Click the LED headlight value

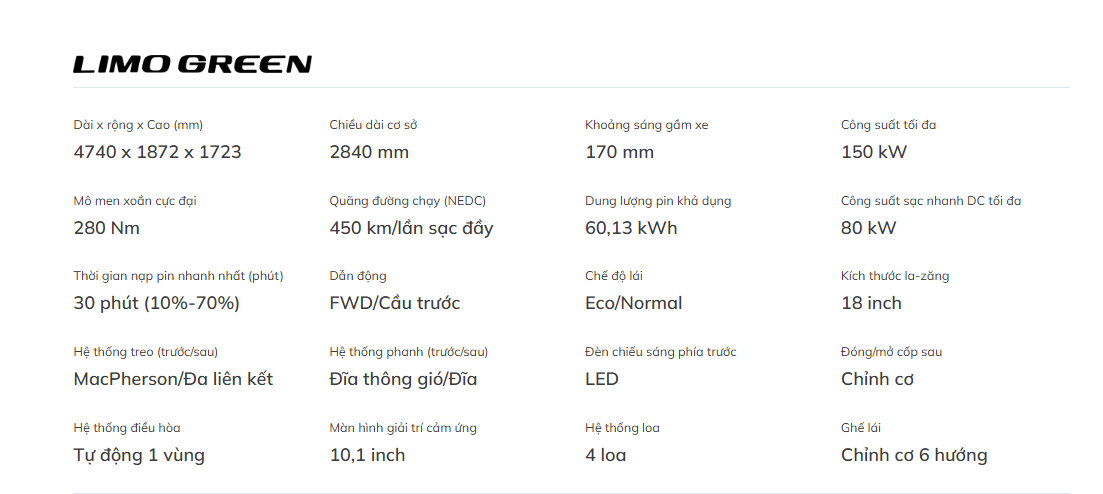[x=602, y=379]
